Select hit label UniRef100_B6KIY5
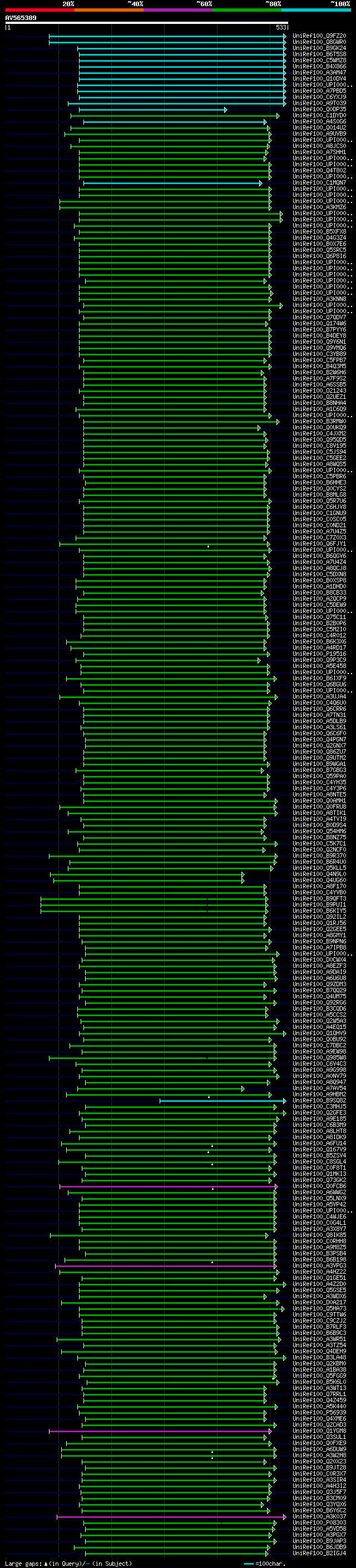 [x=319, y=911]
